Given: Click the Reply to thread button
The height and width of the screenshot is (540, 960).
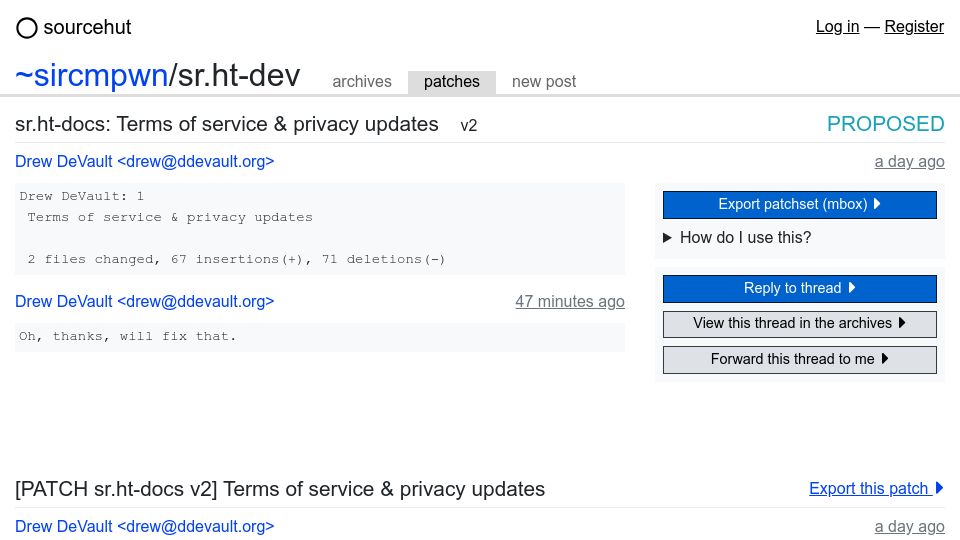Looking at the screenshot, I should [800, 288].
